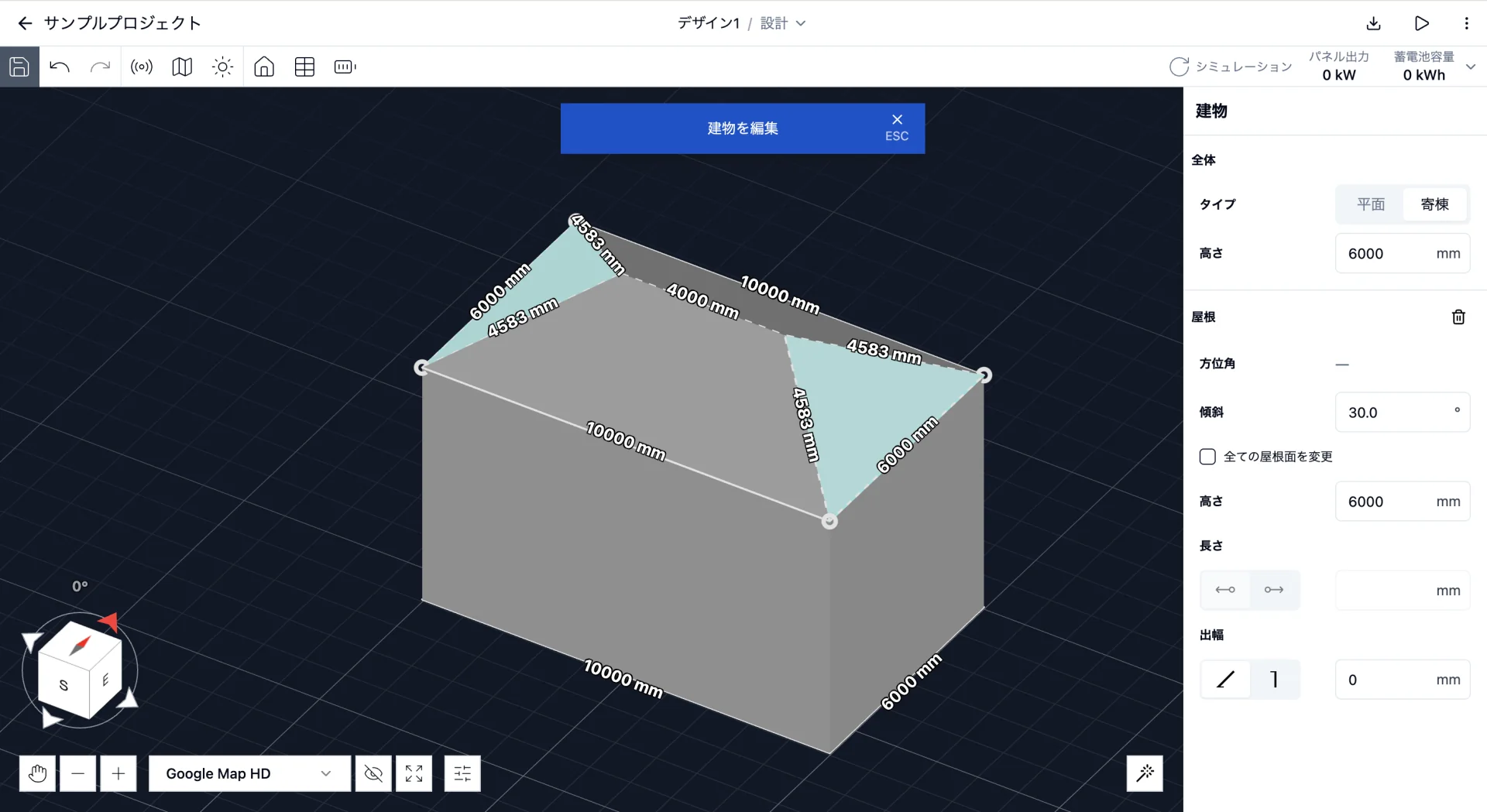
Task: Open the Google Map HD dropdown
Action: (249, 773)
